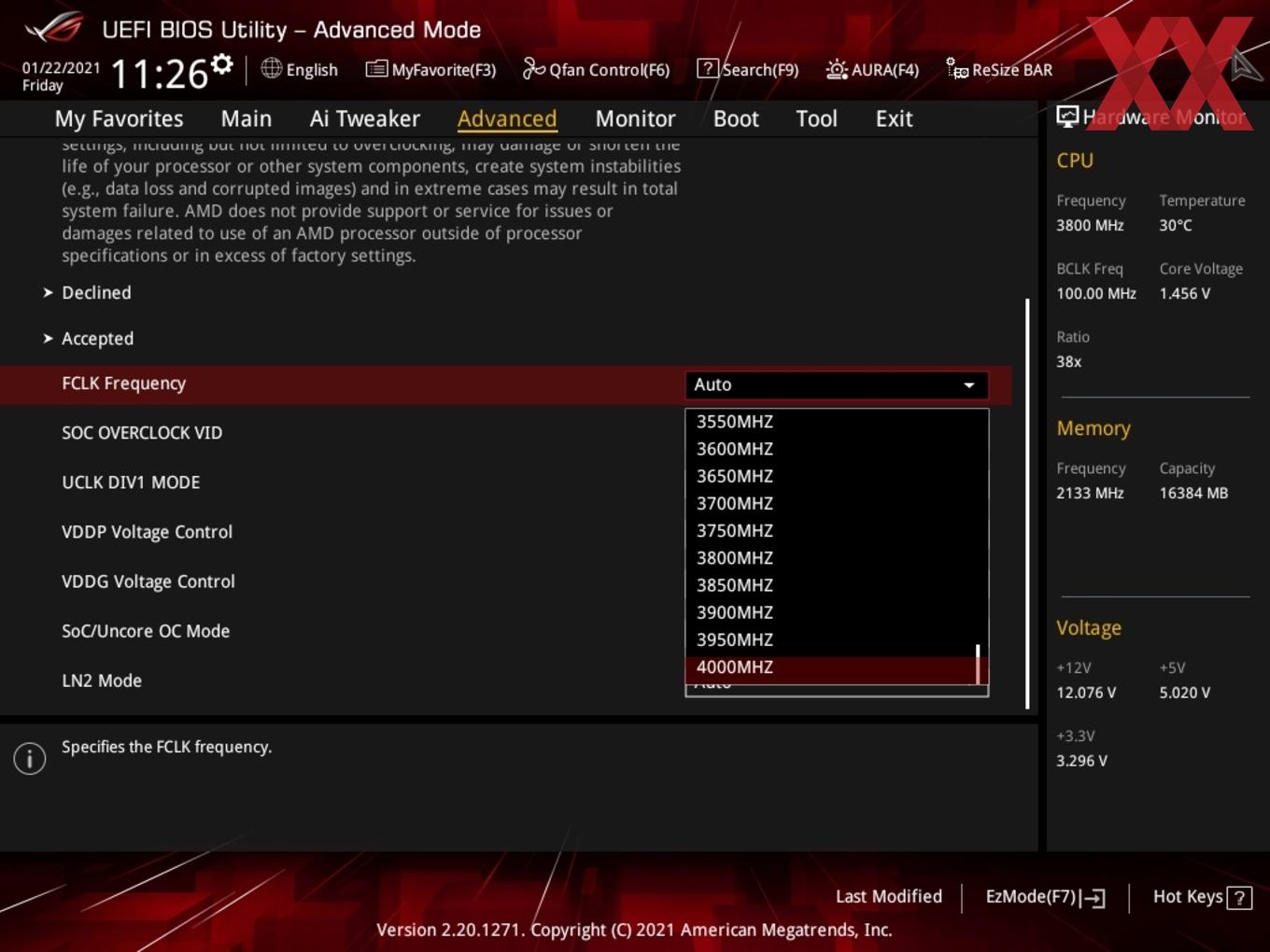Switch to EzMode(F7)
1270x952 pixels.
point(1045,897)
